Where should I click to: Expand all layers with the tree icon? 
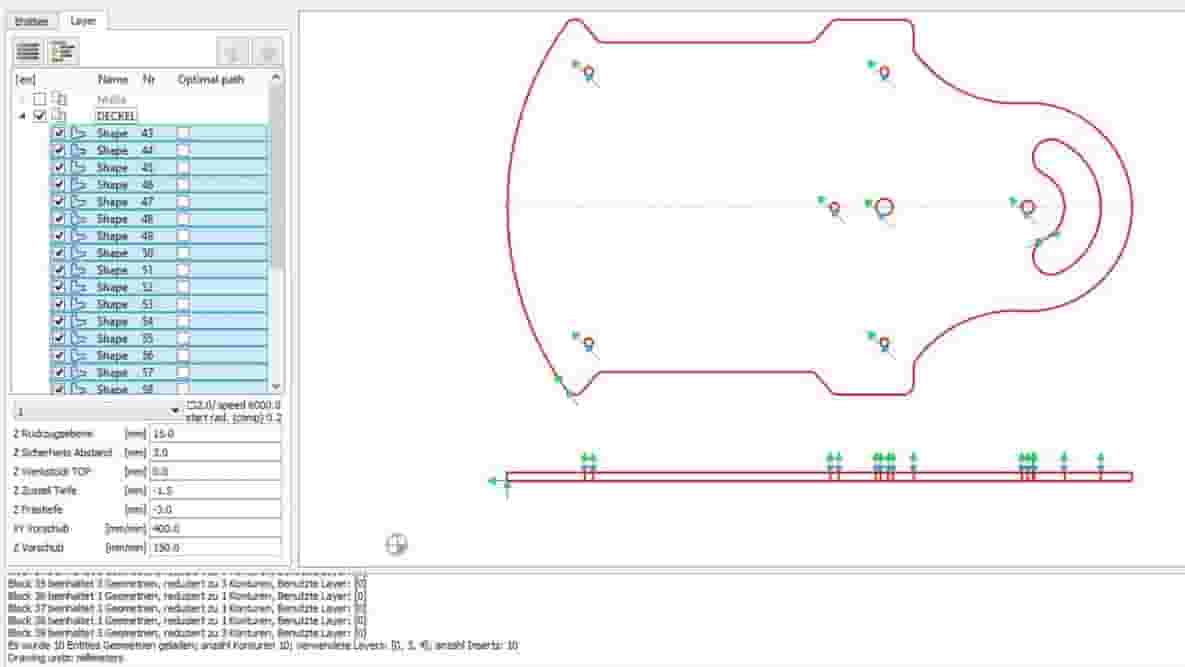pos(63,52)
